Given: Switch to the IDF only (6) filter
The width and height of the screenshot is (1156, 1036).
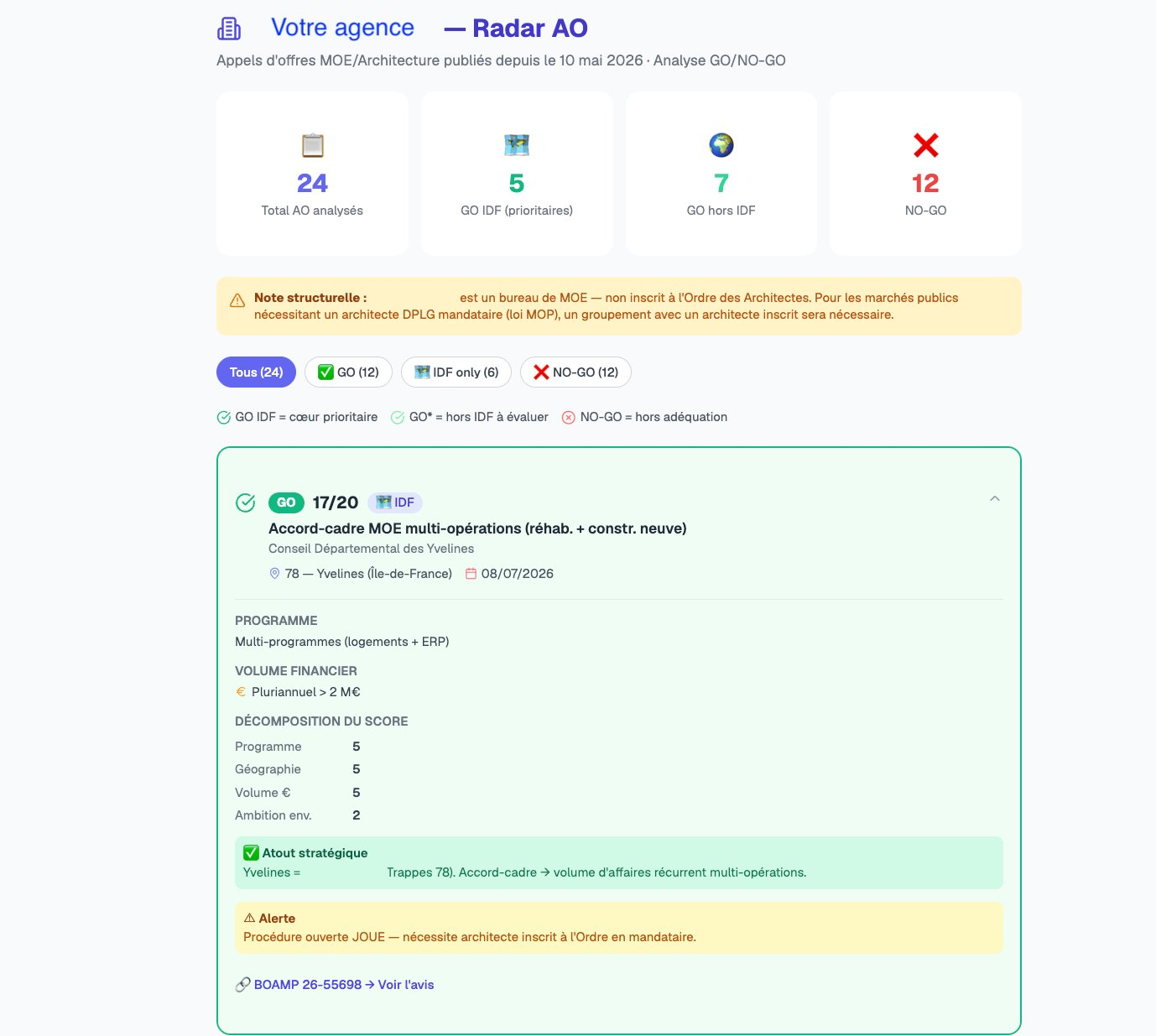Looking at the screenshot, I should [456, 372].
